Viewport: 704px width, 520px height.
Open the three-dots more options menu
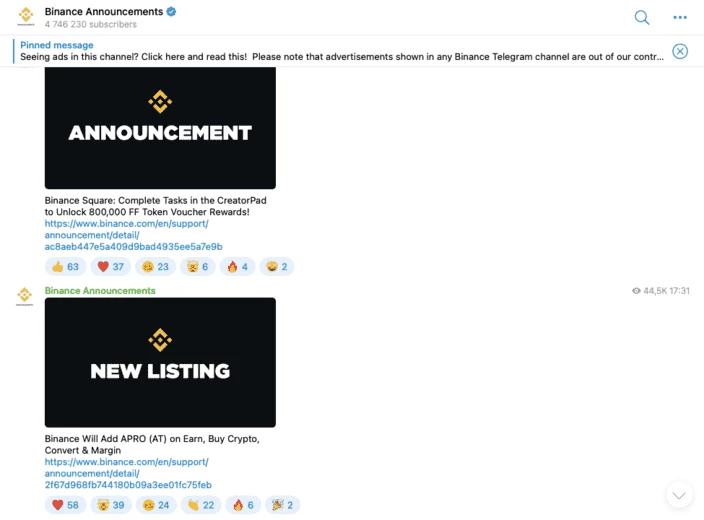pyautogui.click(x=680, y=18)
